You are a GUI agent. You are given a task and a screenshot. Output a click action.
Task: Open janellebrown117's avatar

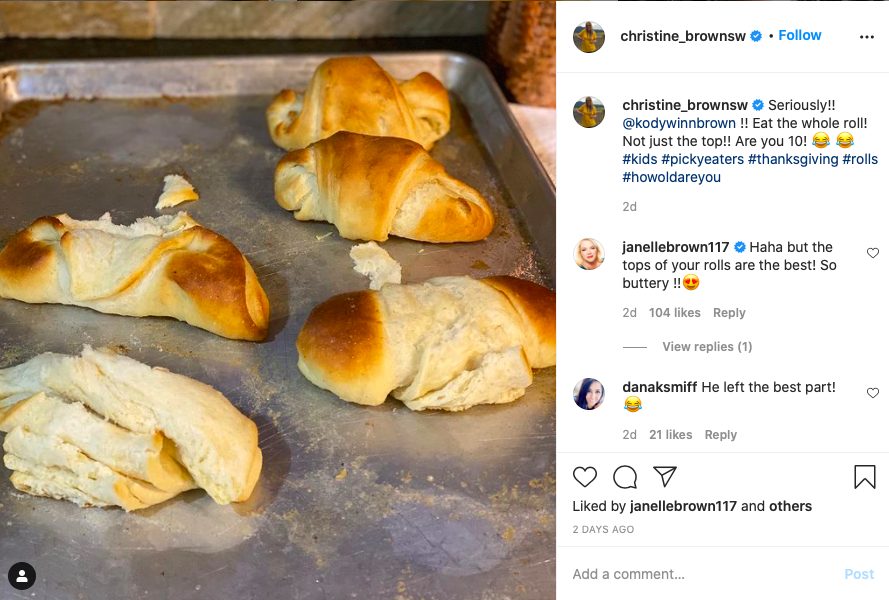click(x=589, y=255)
